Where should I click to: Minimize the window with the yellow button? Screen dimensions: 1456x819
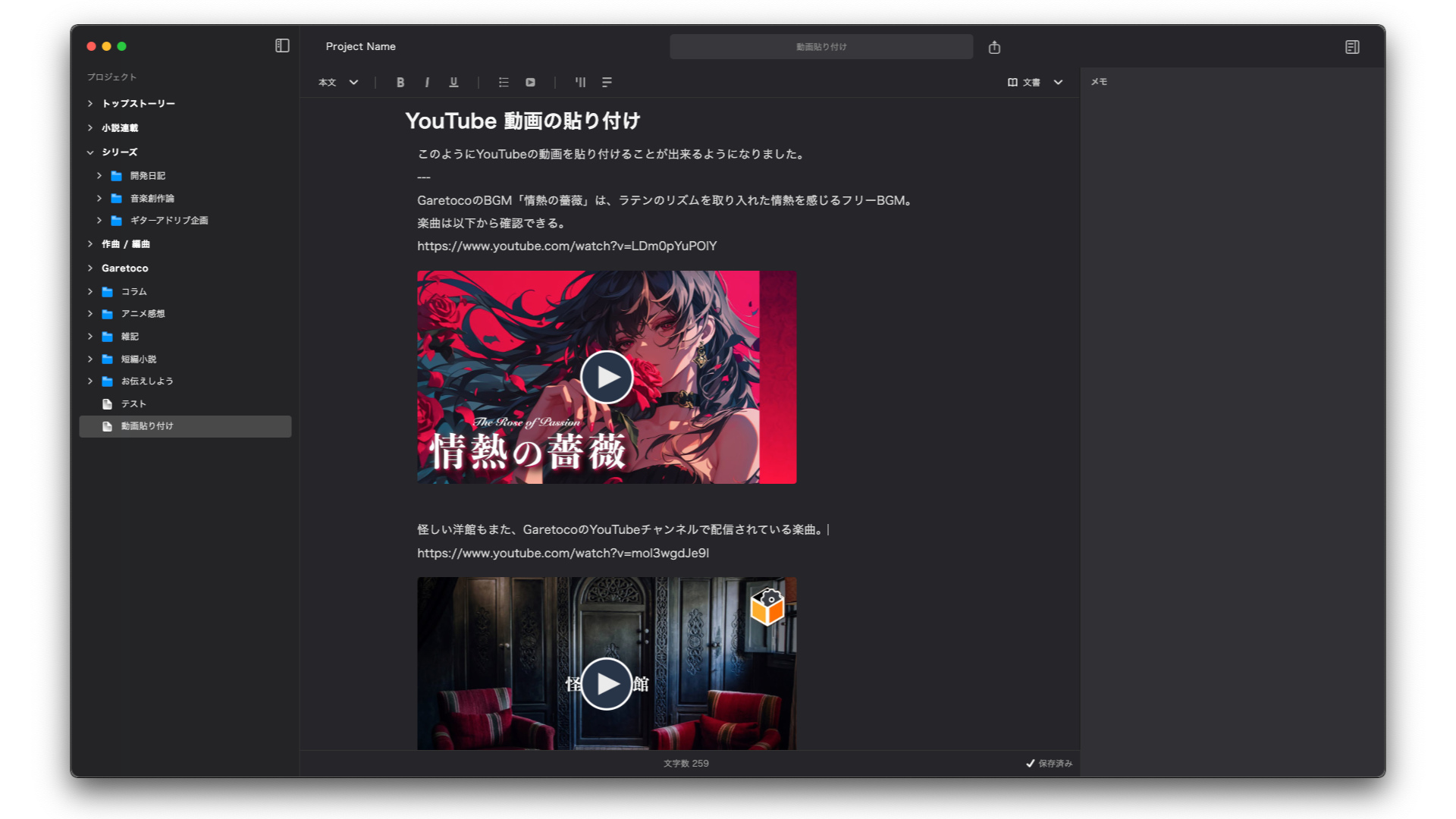106,46
